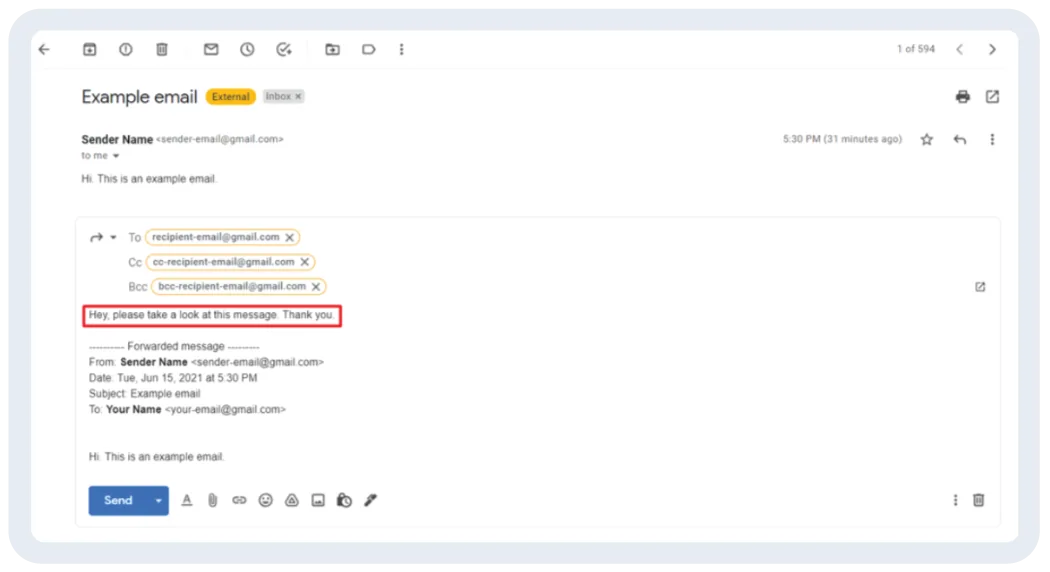This screenshot has height=572, width=1050.
Task: Select the recipient-email@gmail.com chip
Action: coord(222,237)
